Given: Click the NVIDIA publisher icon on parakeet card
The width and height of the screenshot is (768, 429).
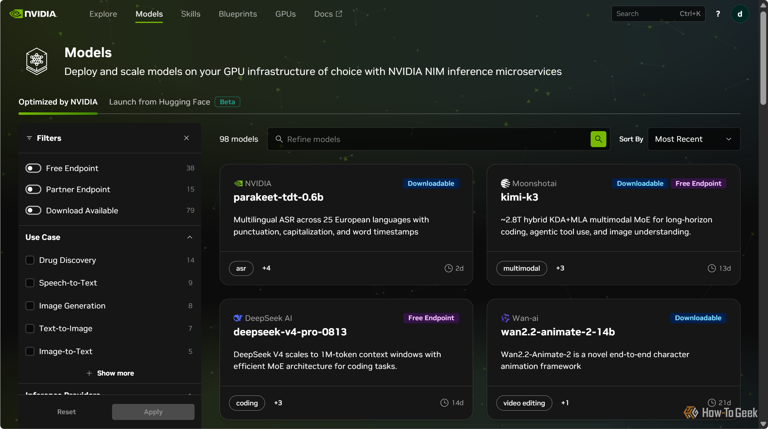Looking at the screenshot, I should (x=238, y=183).
